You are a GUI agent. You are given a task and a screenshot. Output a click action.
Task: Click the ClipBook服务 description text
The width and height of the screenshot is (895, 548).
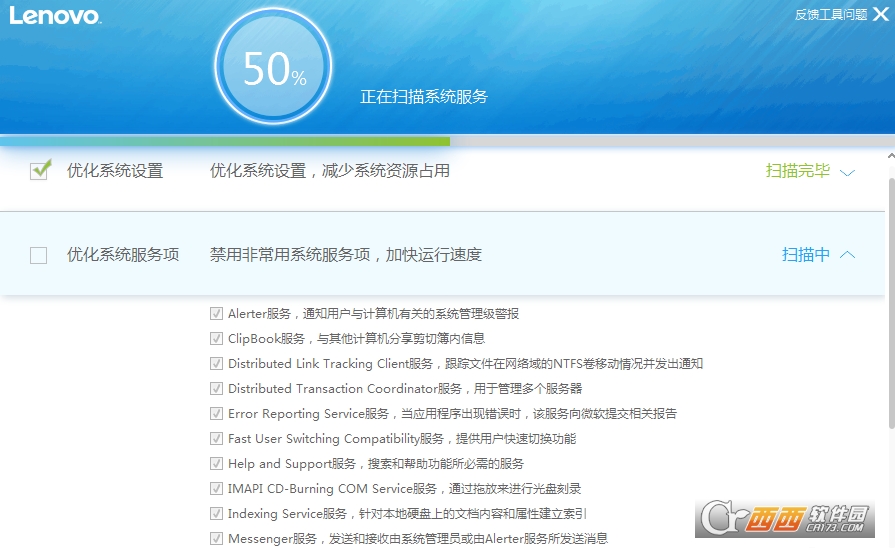(356, 339)
